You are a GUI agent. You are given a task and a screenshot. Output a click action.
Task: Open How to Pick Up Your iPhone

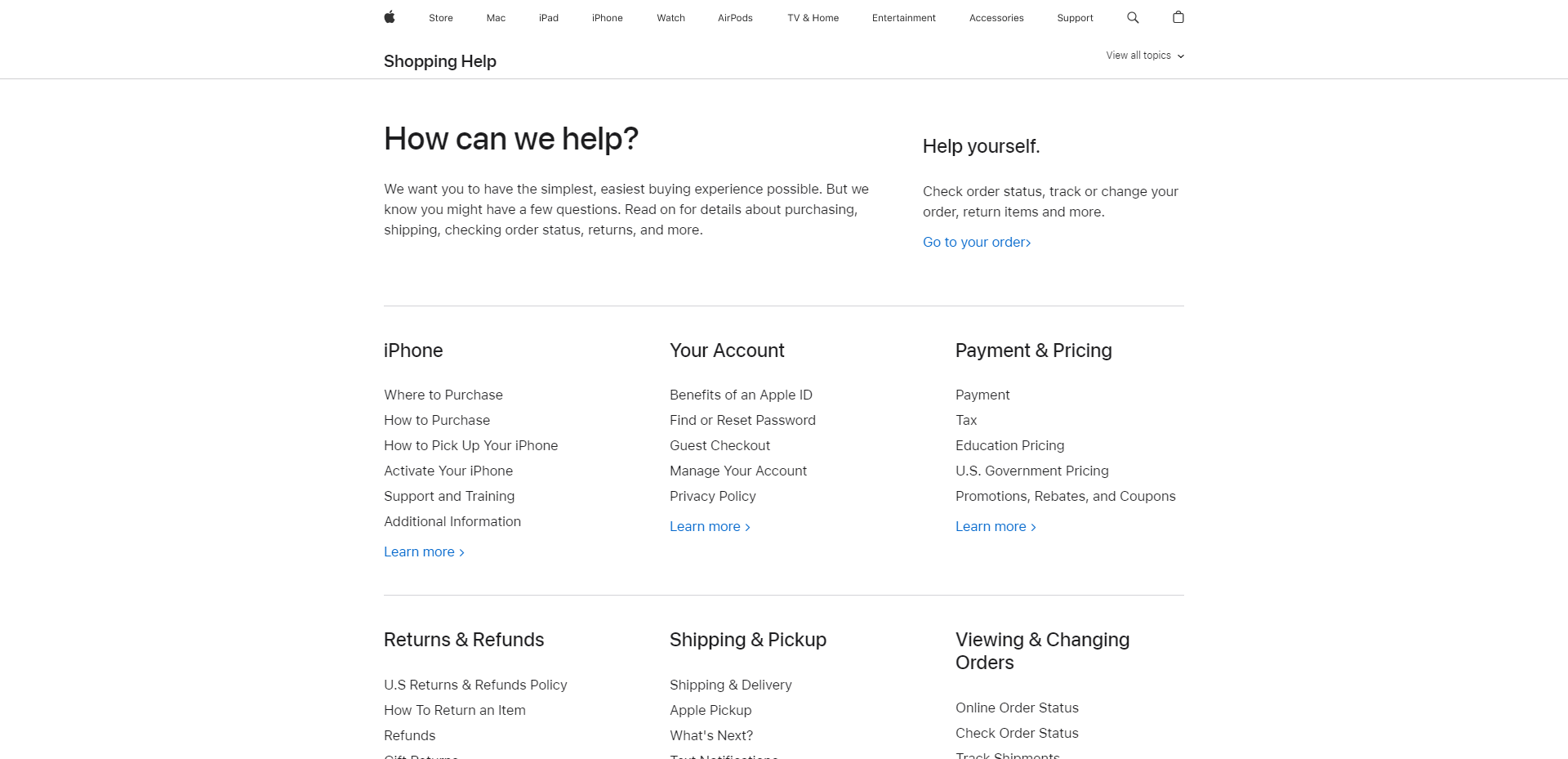tap(470, 445)
